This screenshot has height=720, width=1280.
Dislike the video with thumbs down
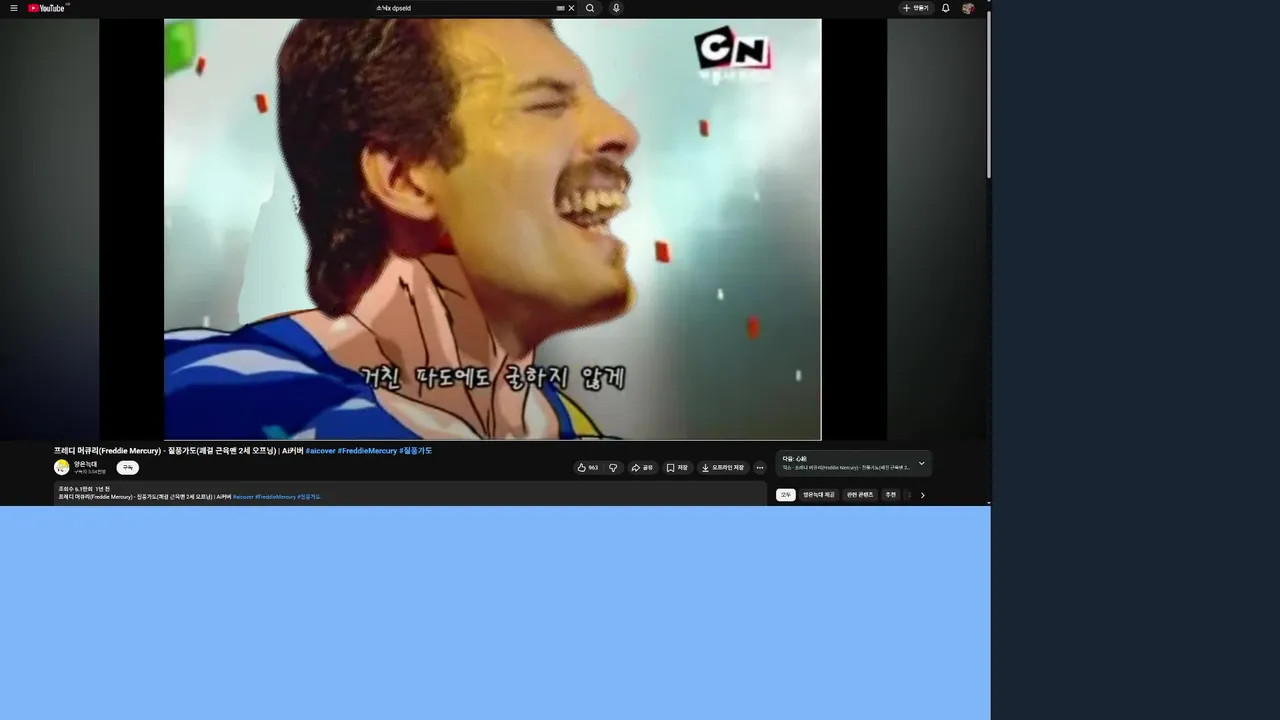coord(613,467)
